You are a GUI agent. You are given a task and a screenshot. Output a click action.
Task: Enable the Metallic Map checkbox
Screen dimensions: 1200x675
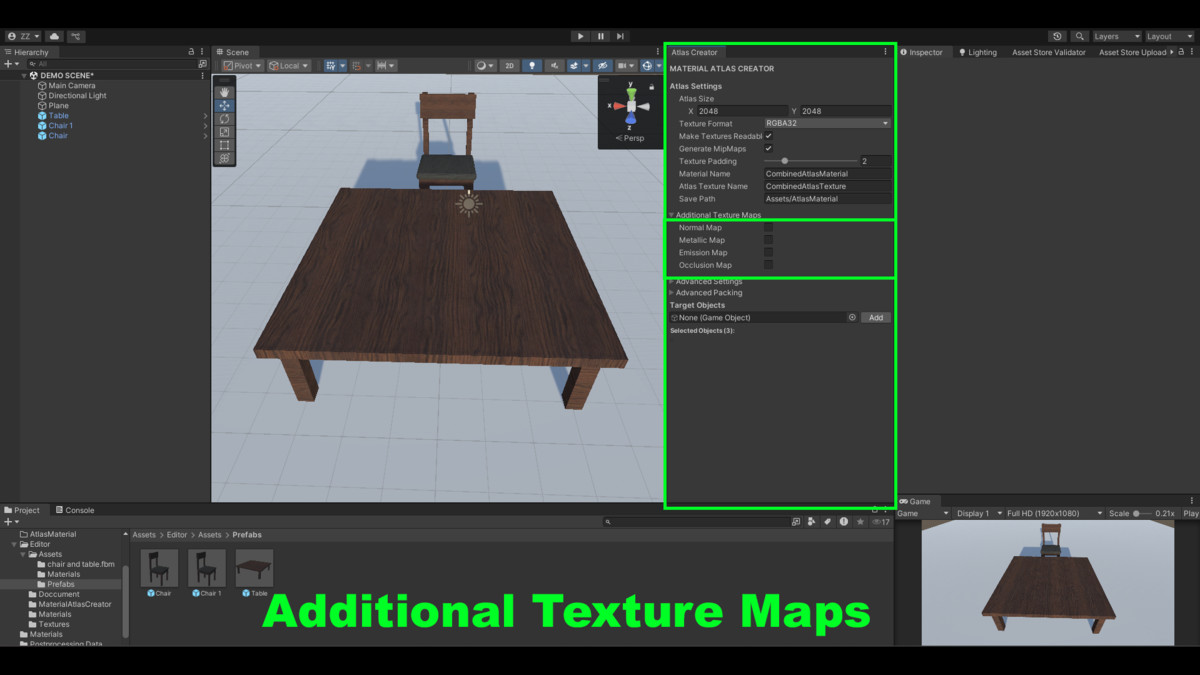point(768,240)
